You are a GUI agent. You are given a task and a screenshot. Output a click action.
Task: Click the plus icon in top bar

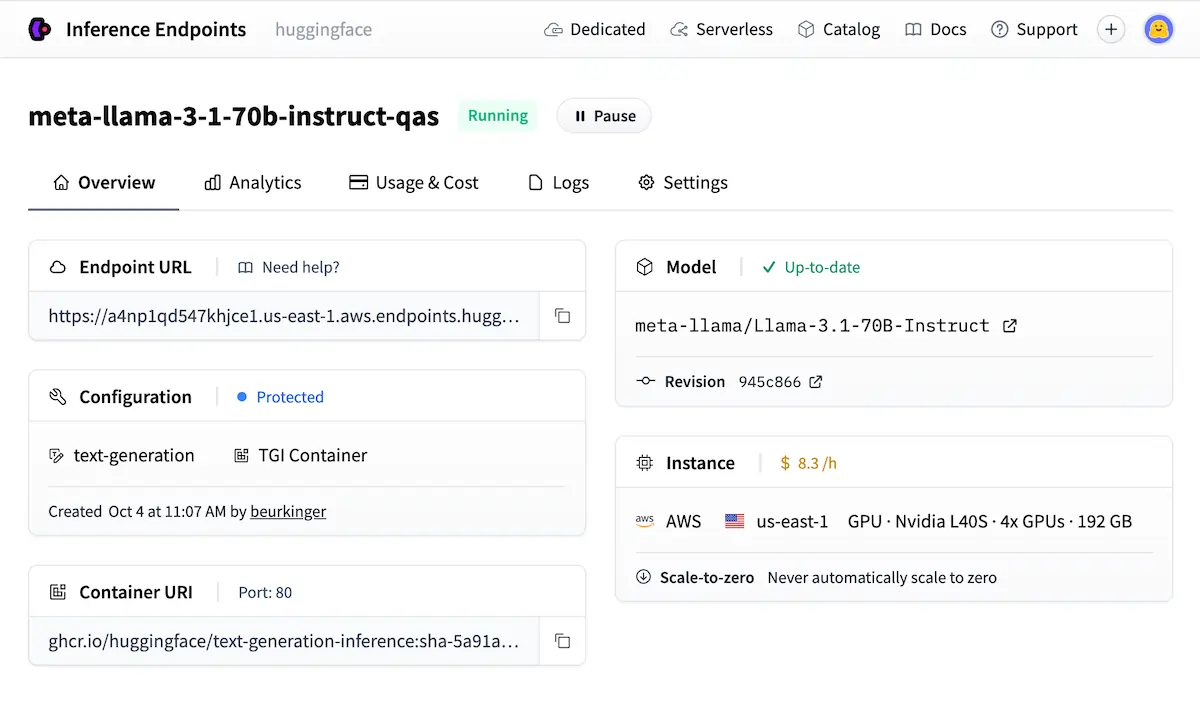point(1111,29)
